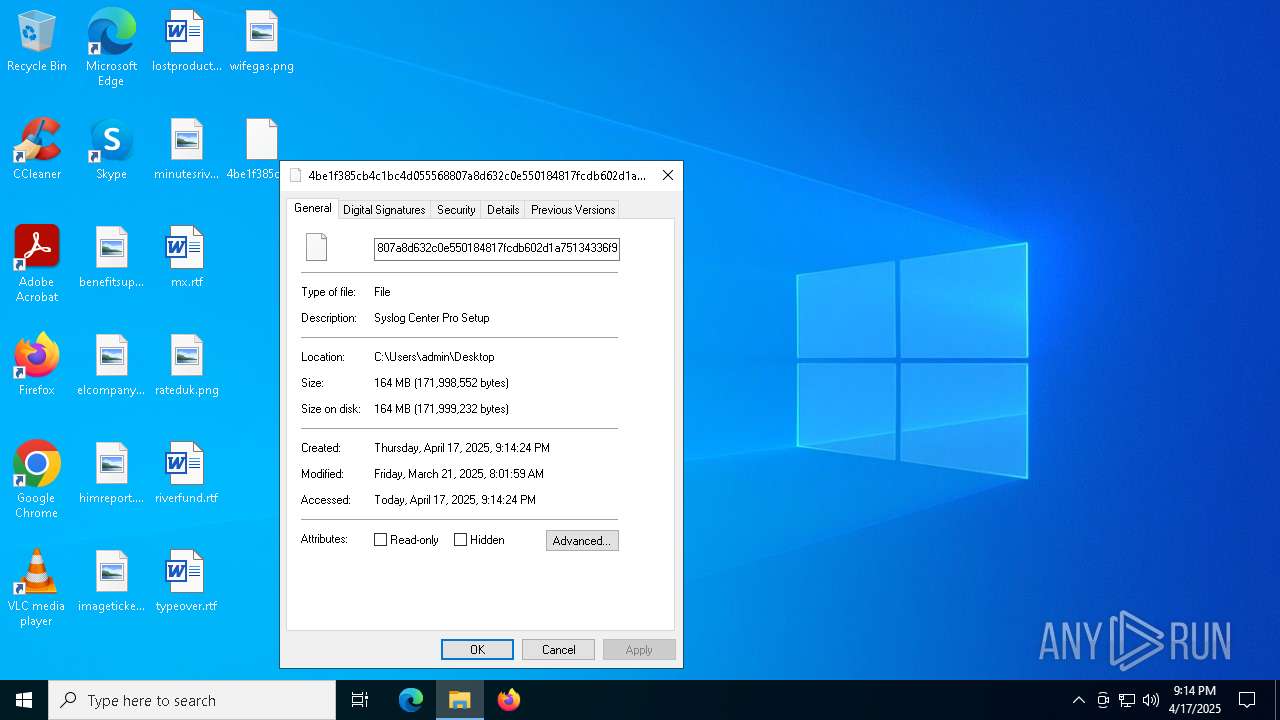Enable the Read-only attribute checkbox
This screenshot has width=1280, height=720.
pos(381,540)
